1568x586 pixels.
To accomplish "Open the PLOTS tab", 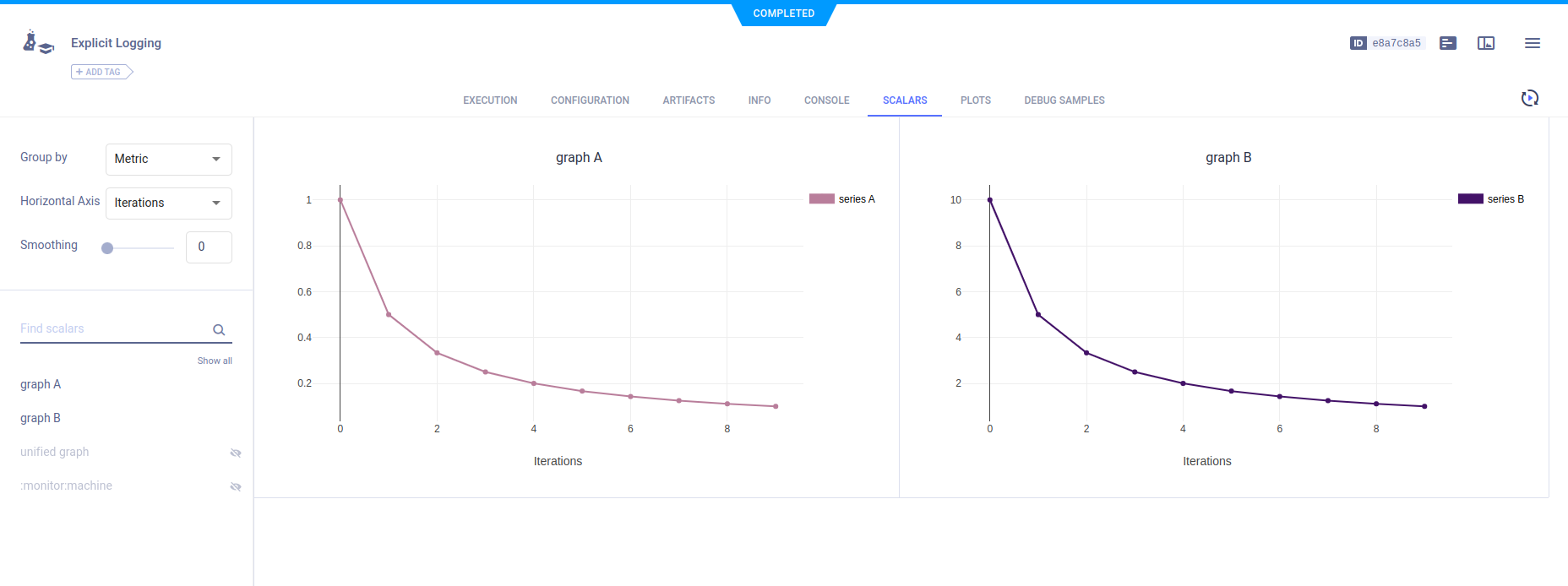I will pyautogui.click(x=976, y=100).
